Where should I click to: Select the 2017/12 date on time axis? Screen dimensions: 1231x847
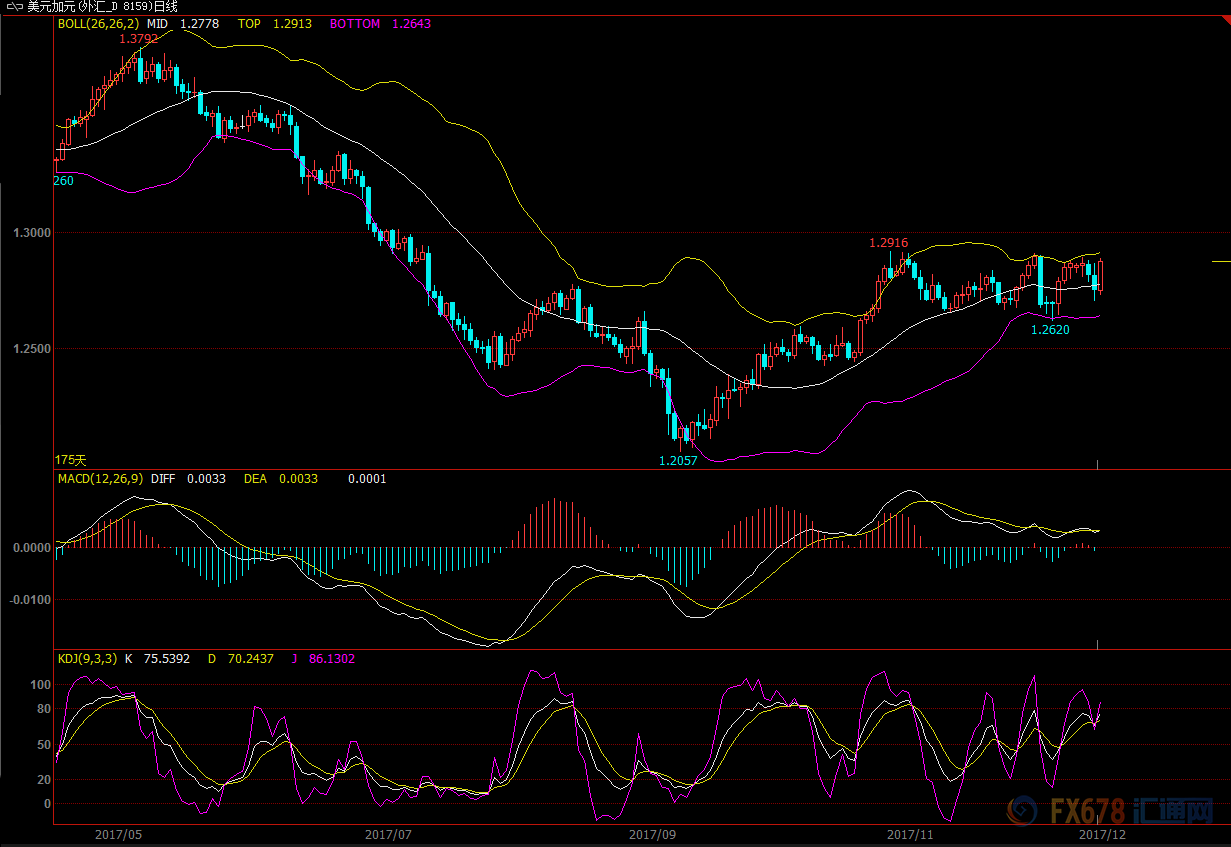coord(1103,833)
